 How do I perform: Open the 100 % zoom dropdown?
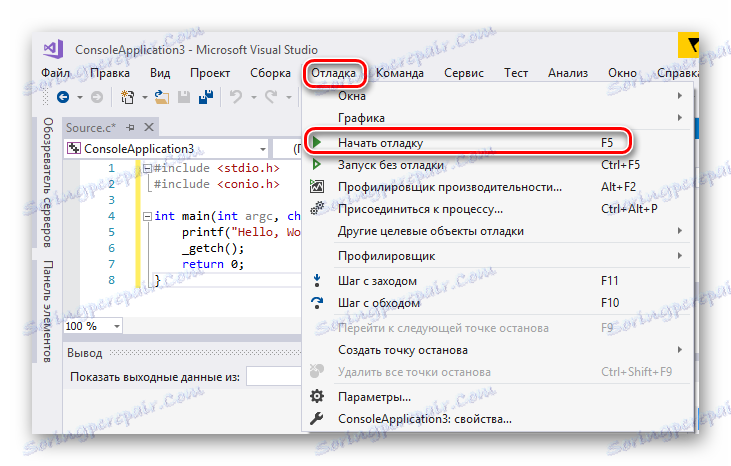117,326
